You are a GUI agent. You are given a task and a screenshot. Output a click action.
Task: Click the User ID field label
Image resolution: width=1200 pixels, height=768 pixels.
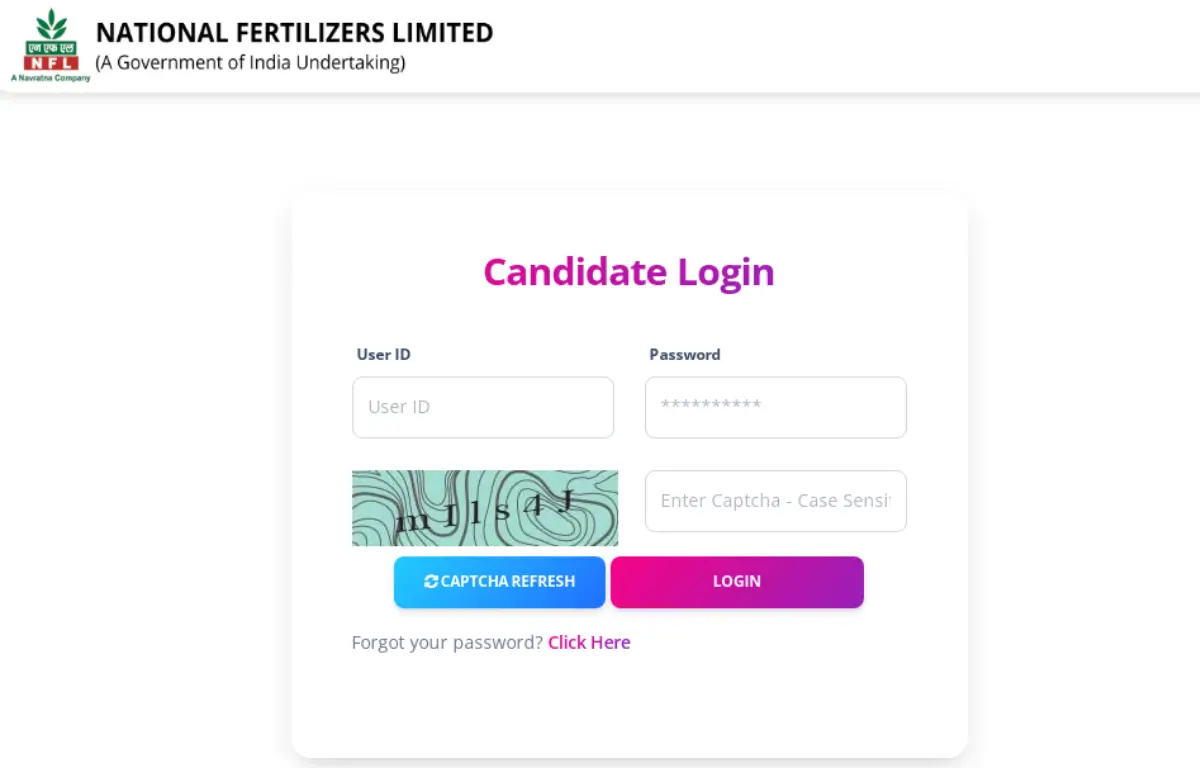coord(383,354)
